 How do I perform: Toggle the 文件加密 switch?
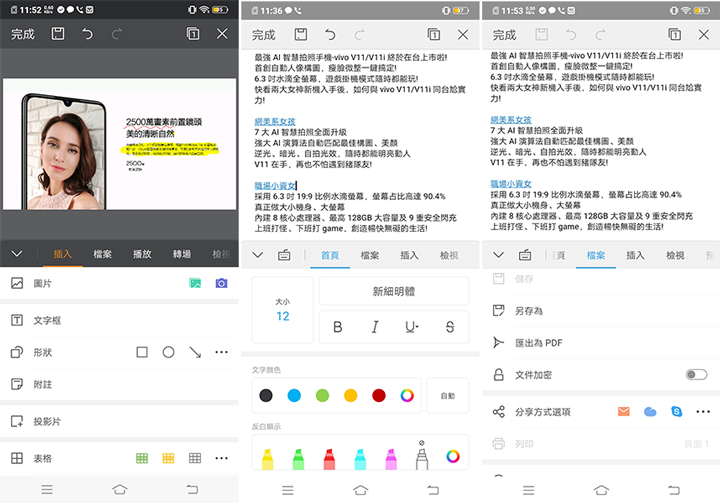coord(696,375)
